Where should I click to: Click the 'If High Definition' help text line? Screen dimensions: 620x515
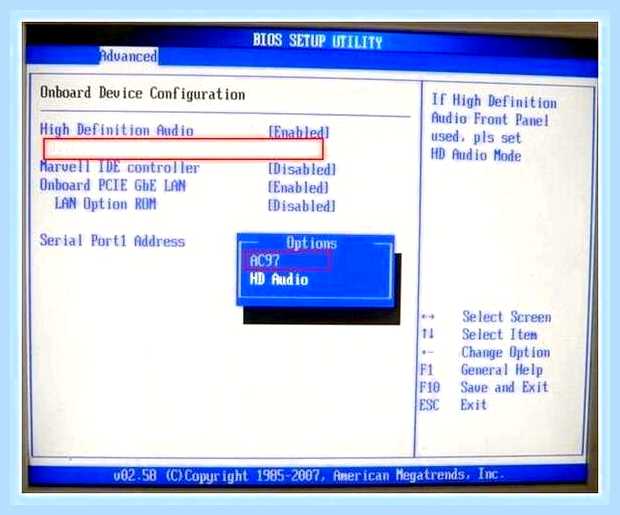[x=494, y=101]
